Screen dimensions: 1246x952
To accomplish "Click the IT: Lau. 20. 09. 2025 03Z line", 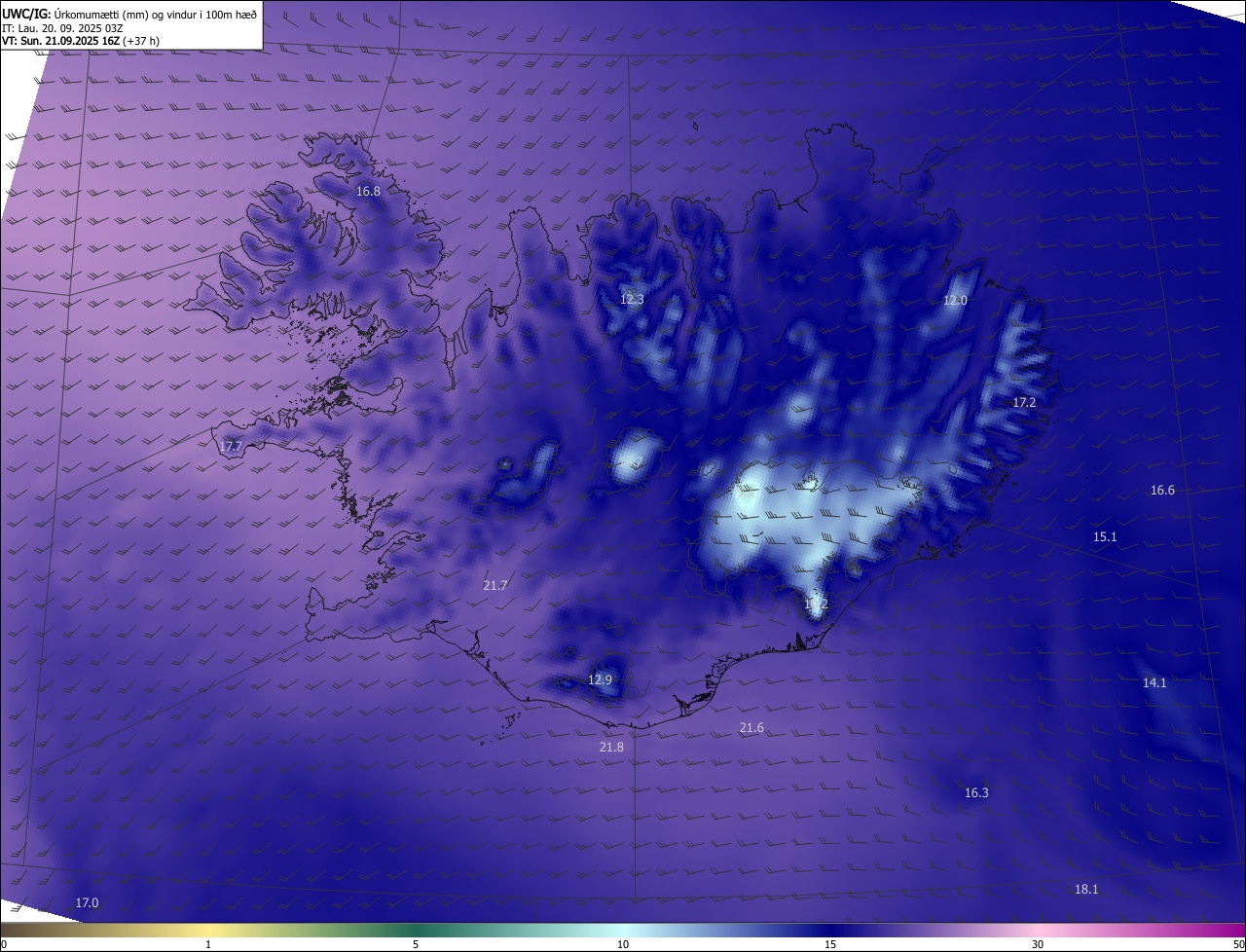I will pos(62,28).
